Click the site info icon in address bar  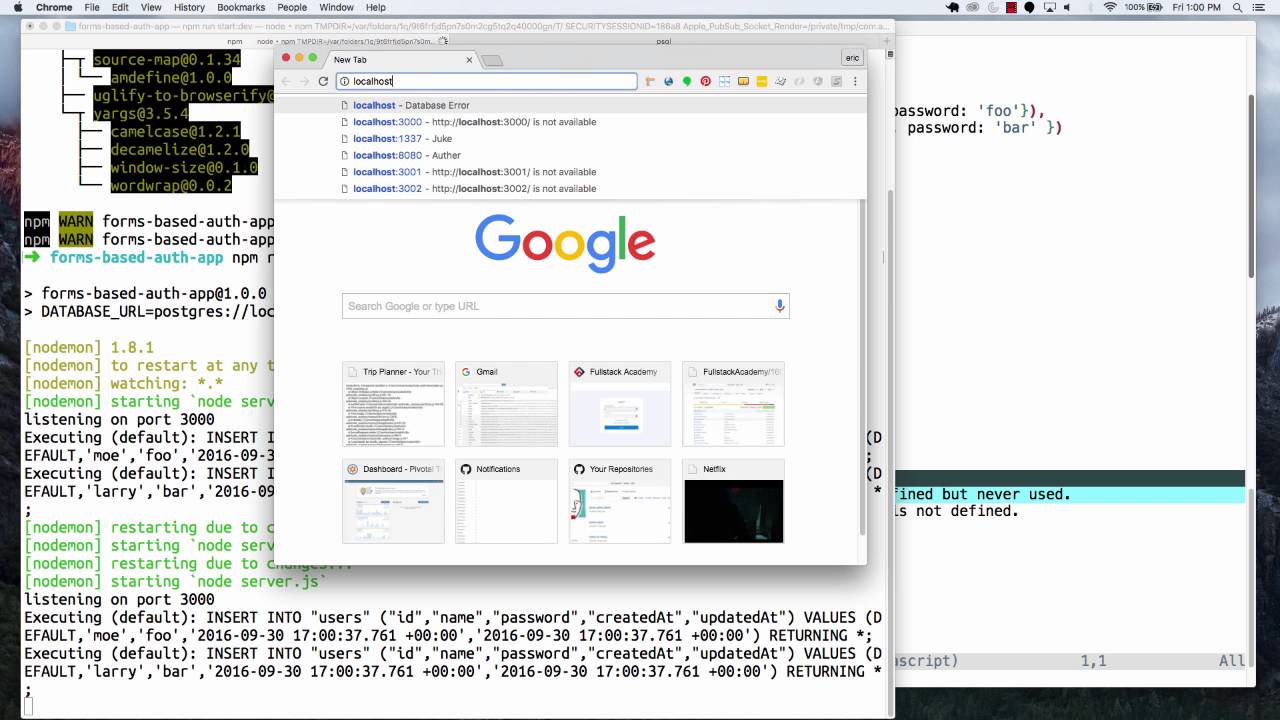click(x=343, y=81)
